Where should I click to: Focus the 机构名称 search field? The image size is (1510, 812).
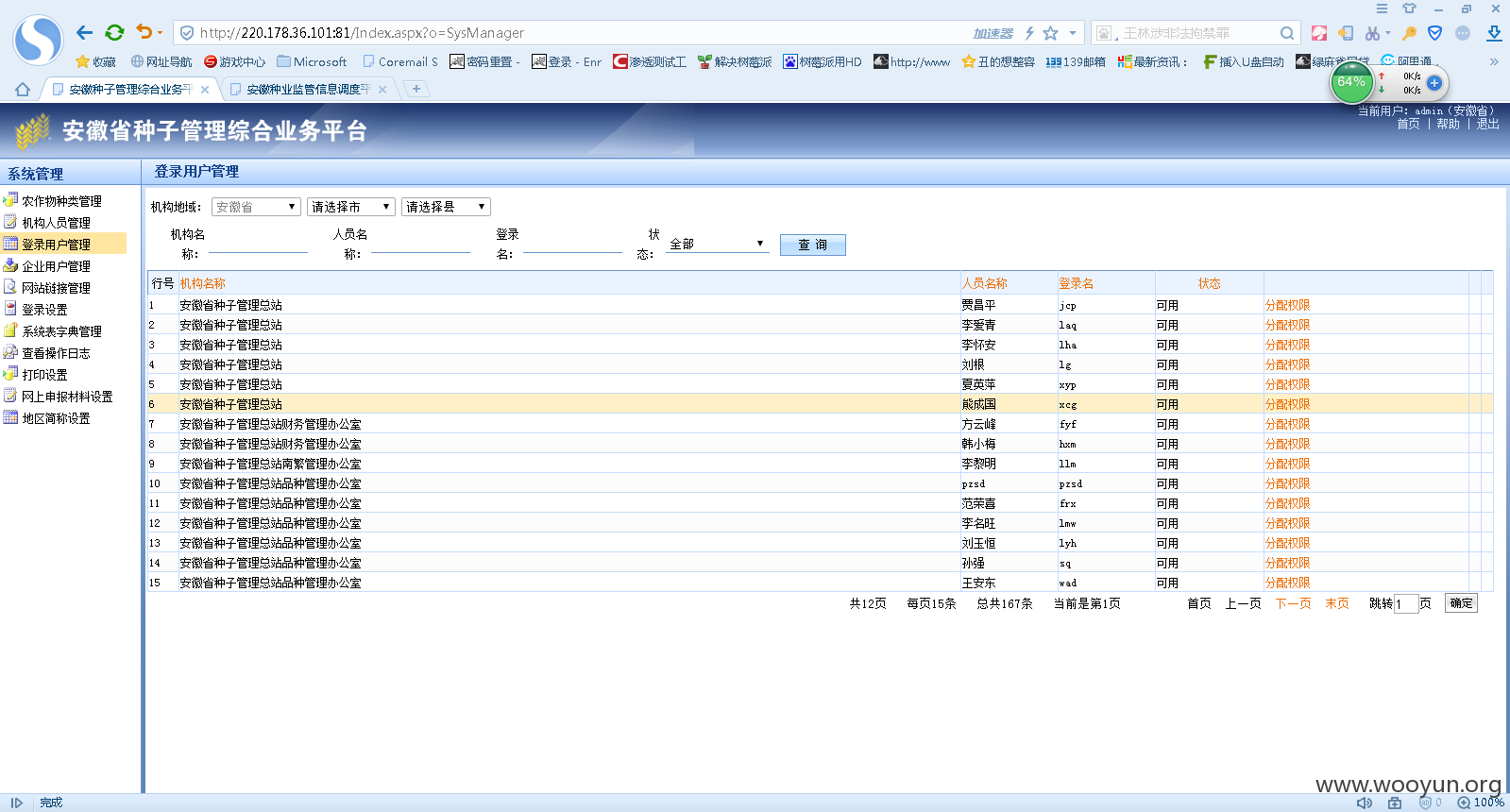tap(258, 245)
